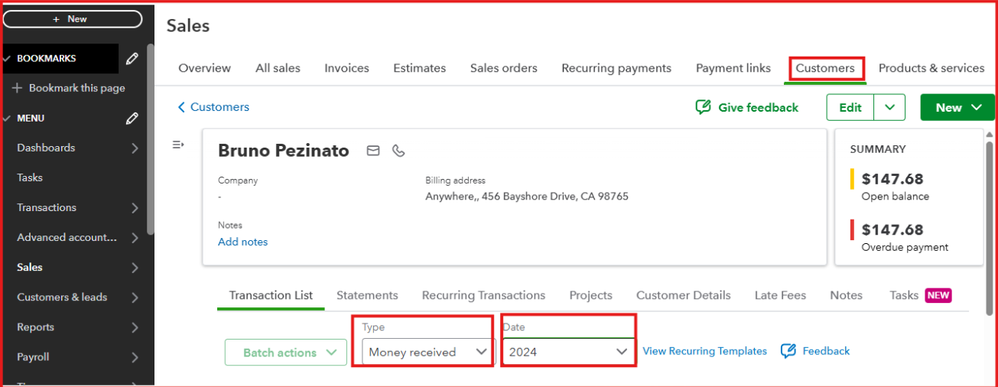Viewport: 998px width, 387px height.
Task: Click the phone icon next to Bruno Pezinato
Action: (x=398, y=151)
